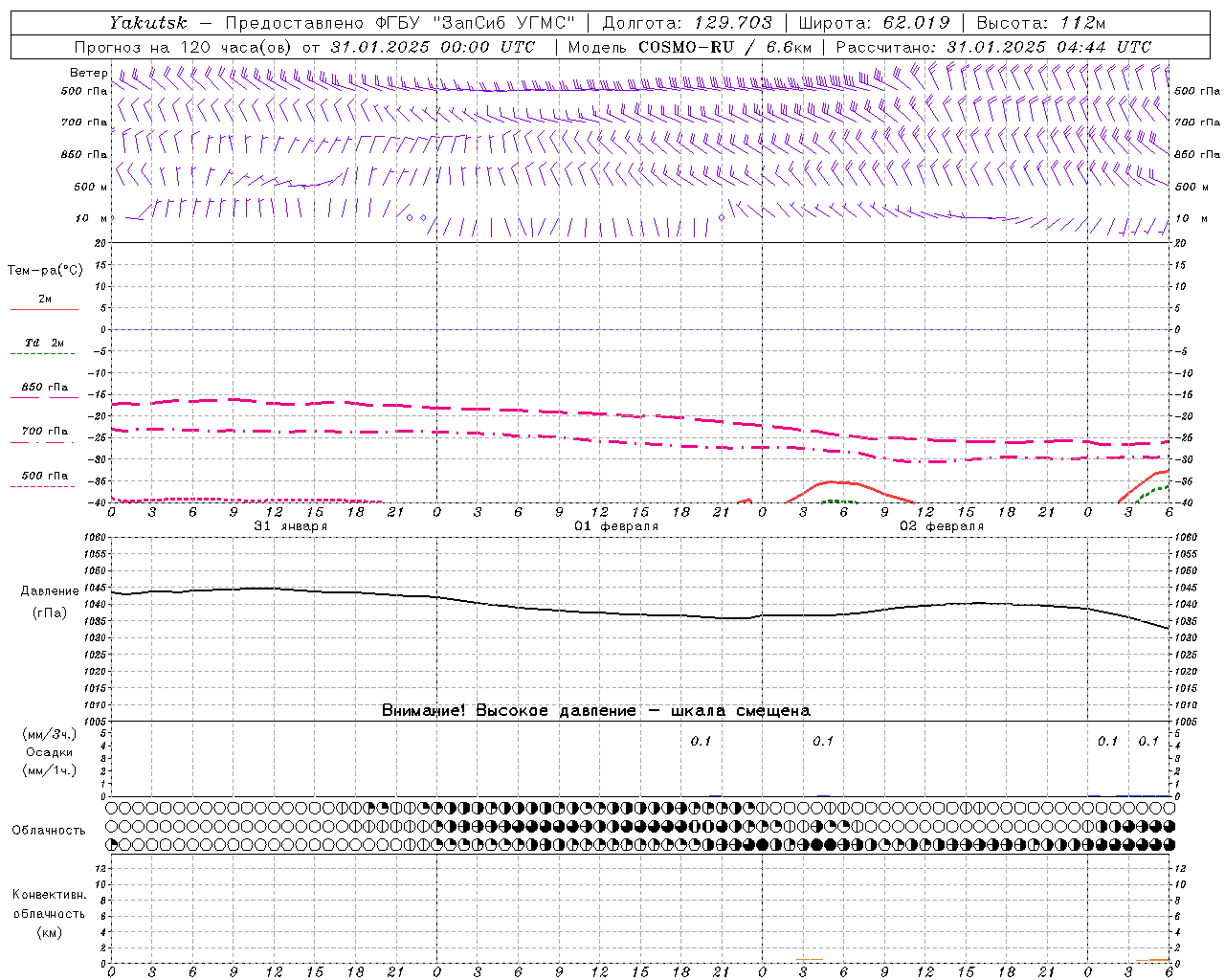Viewport: 1225px width, 980px height.
Task: Click the Широта: 62.019 latitude value
Action: 874,23
